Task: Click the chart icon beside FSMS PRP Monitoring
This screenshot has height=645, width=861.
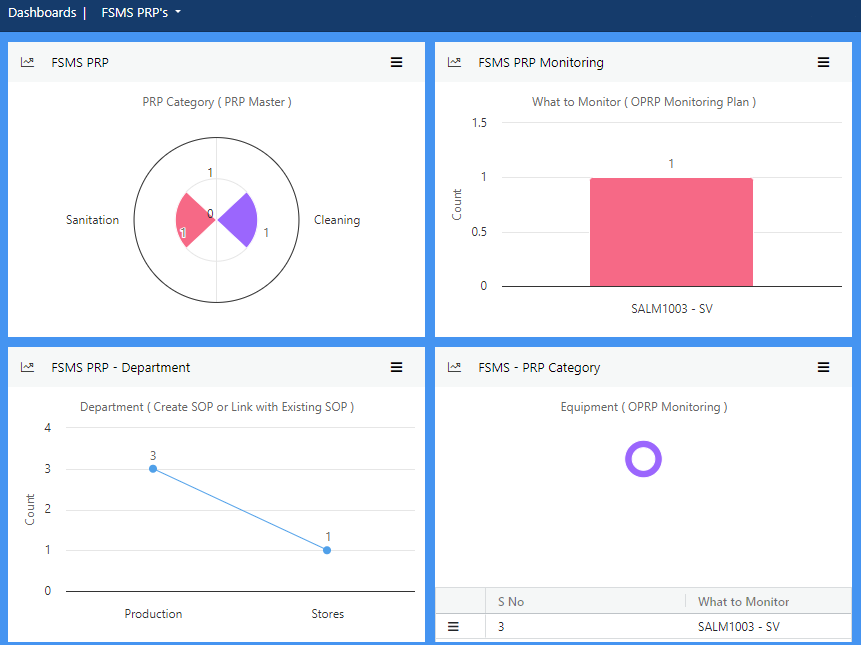Action: pyautogui.click(x=455, y=62)
